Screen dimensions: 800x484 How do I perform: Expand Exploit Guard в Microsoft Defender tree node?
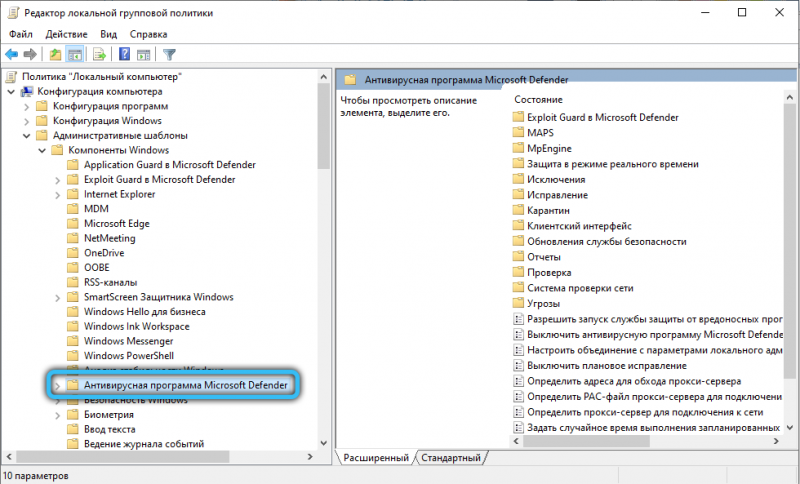(x=58, y=181)
